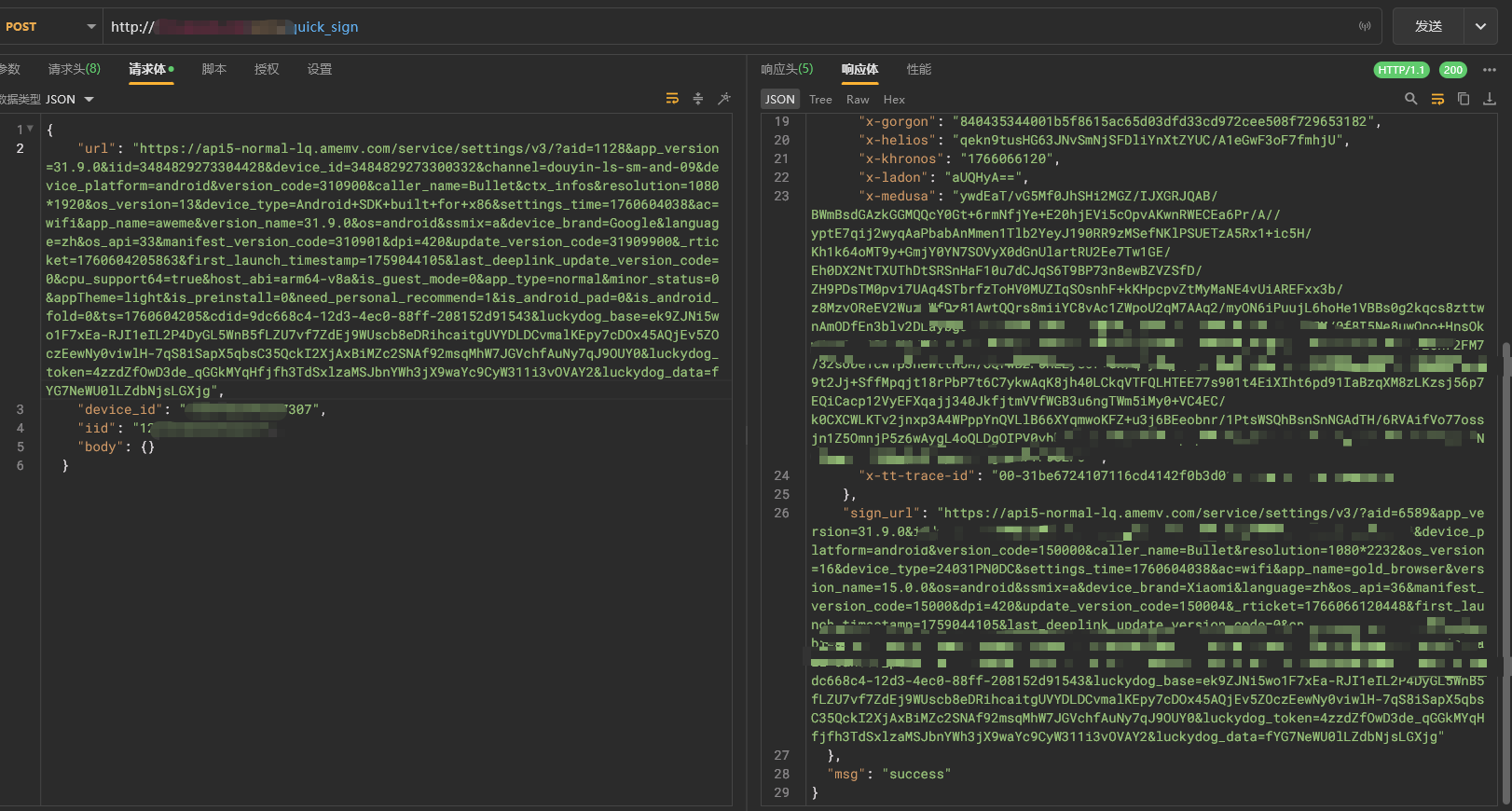Click the 发送 send button
The width and height of the screenshot is (1512, 811).
point(1428,27)
